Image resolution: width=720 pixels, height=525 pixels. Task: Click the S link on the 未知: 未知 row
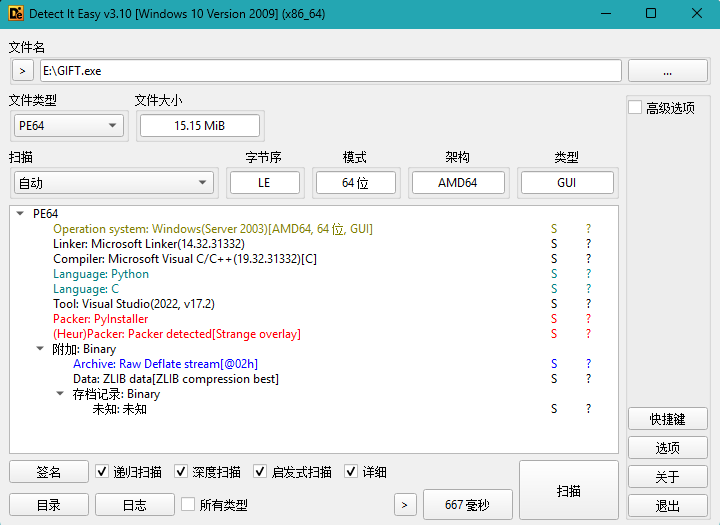pyautogui.click(x=554, y=409)
